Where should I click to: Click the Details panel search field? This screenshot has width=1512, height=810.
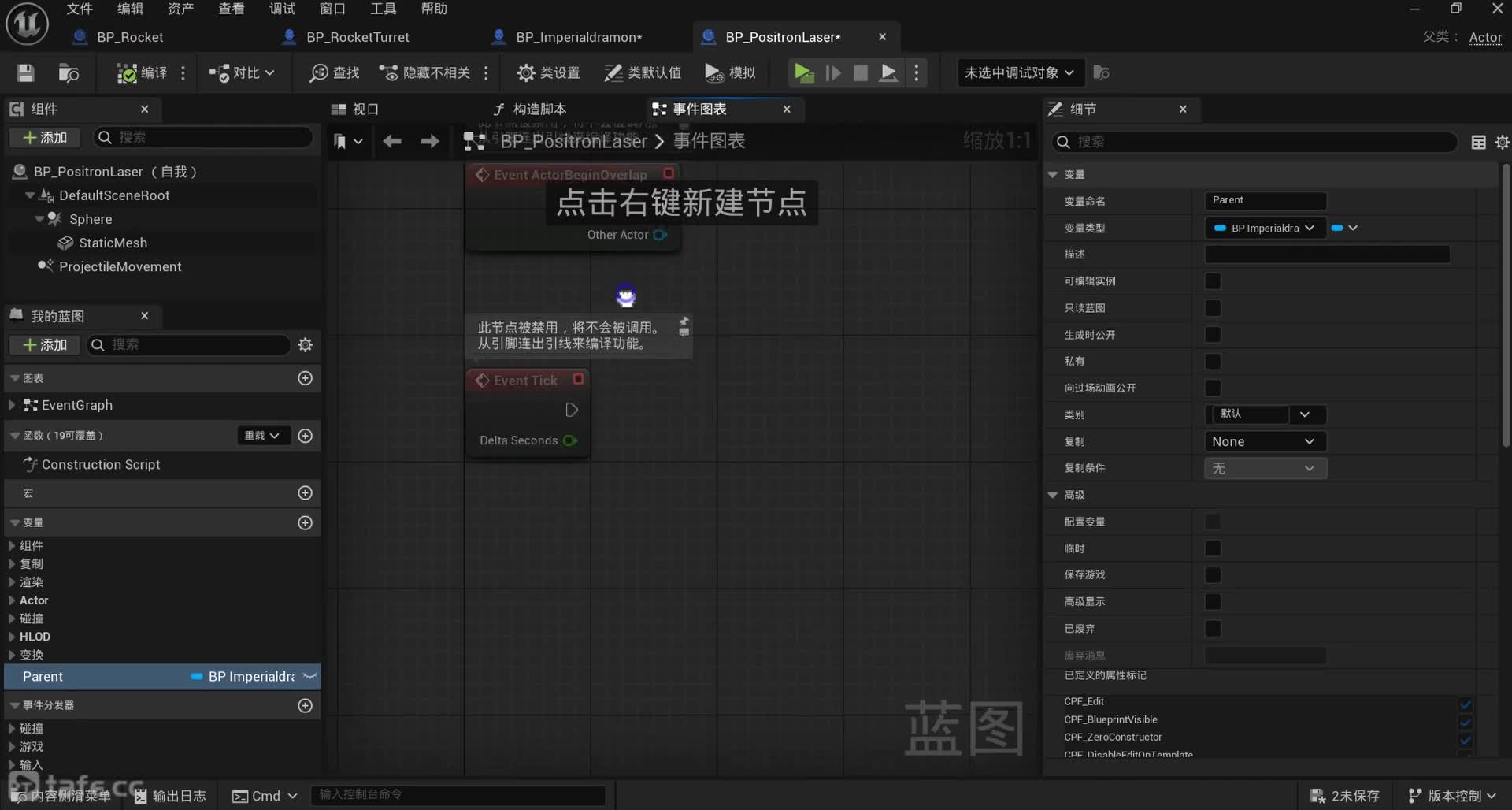(x=1260, y=142)
